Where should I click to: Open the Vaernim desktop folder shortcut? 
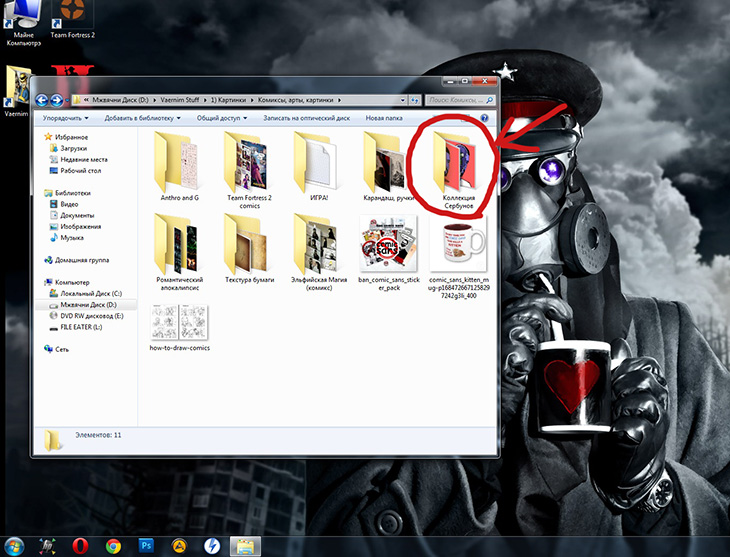click(x=17, y=91)
